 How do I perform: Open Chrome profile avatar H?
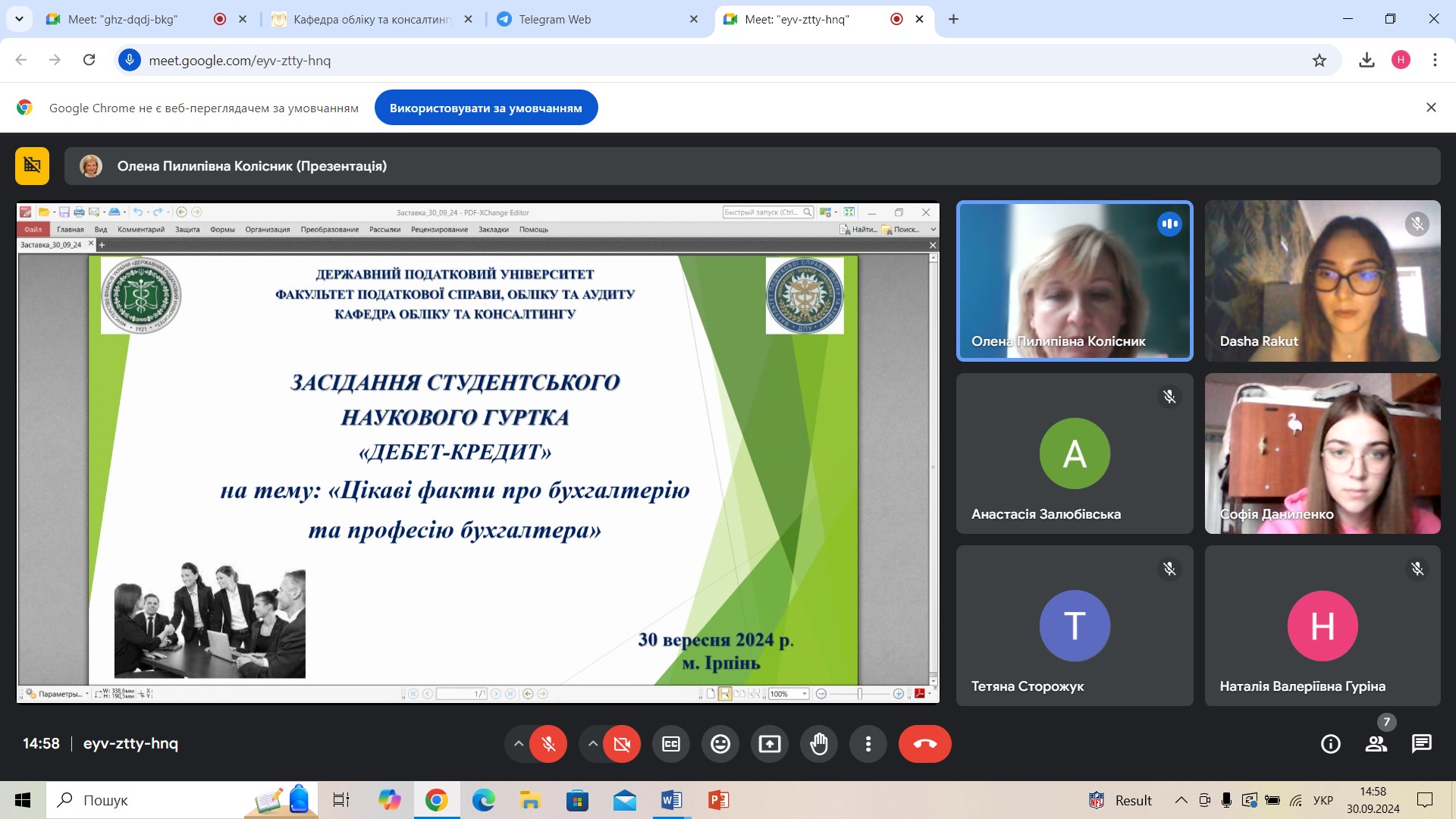pyautogui.click(x=1401, y=60)
